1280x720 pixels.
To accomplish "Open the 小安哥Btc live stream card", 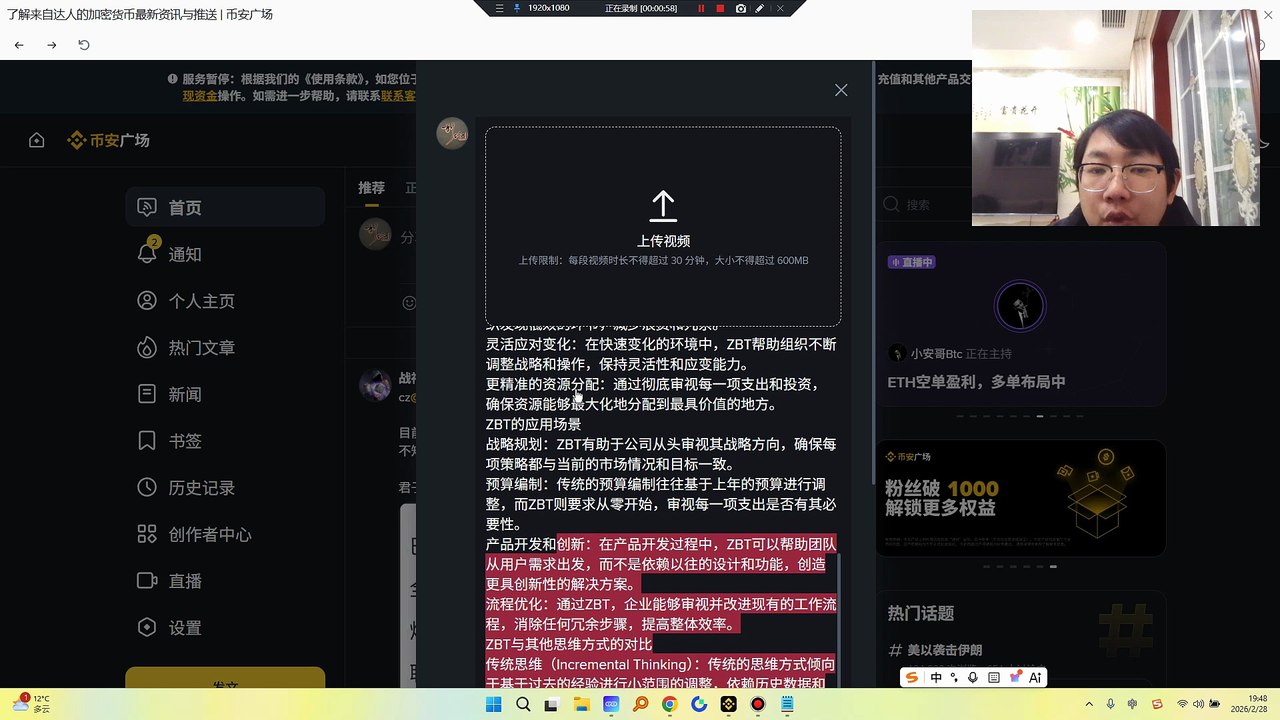I will pos(1021,324).
